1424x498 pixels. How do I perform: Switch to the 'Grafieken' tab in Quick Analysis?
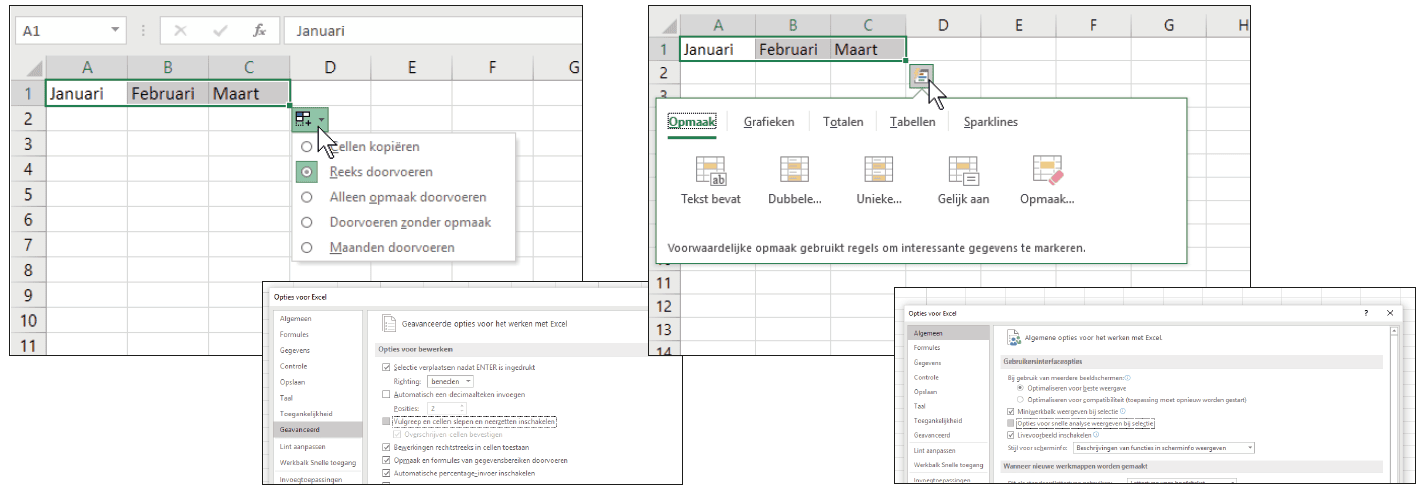pos(769,122)
